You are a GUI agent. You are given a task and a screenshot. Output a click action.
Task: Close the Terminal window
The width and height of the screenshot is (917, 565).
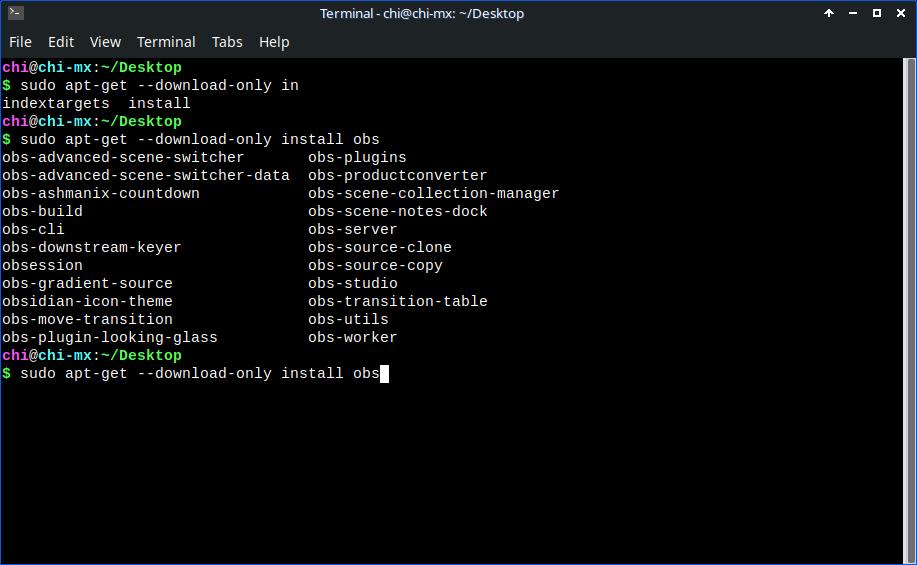point(900,13)
